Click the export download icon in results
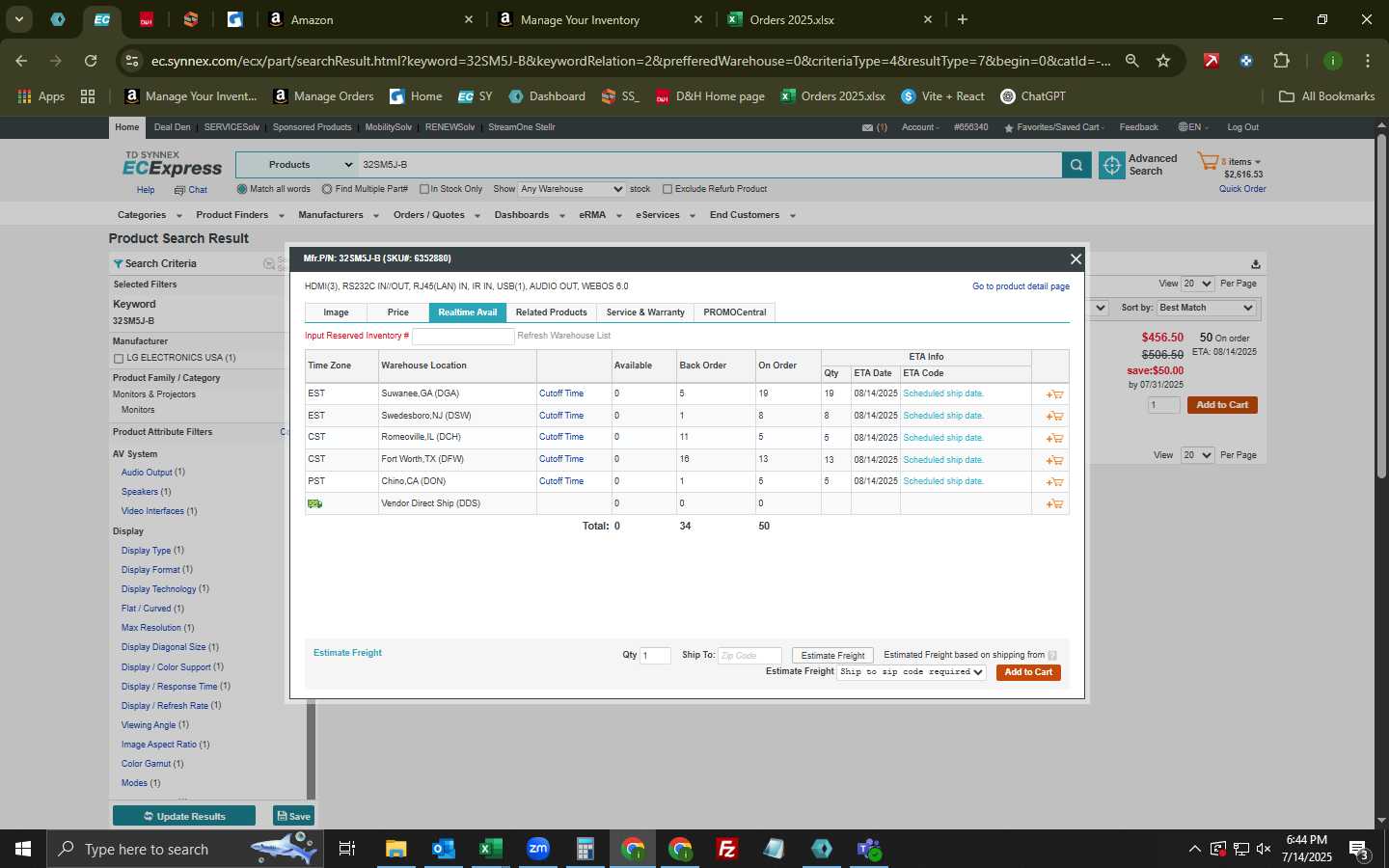Image resolution: width=1389 pixels, height=868 pixels. click(1255, 264)
